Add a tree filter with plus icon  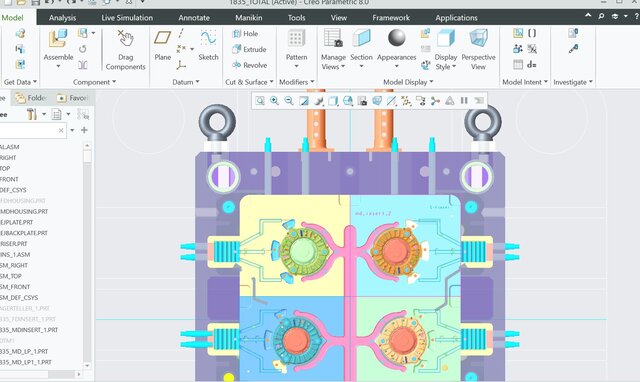[84, 130]
